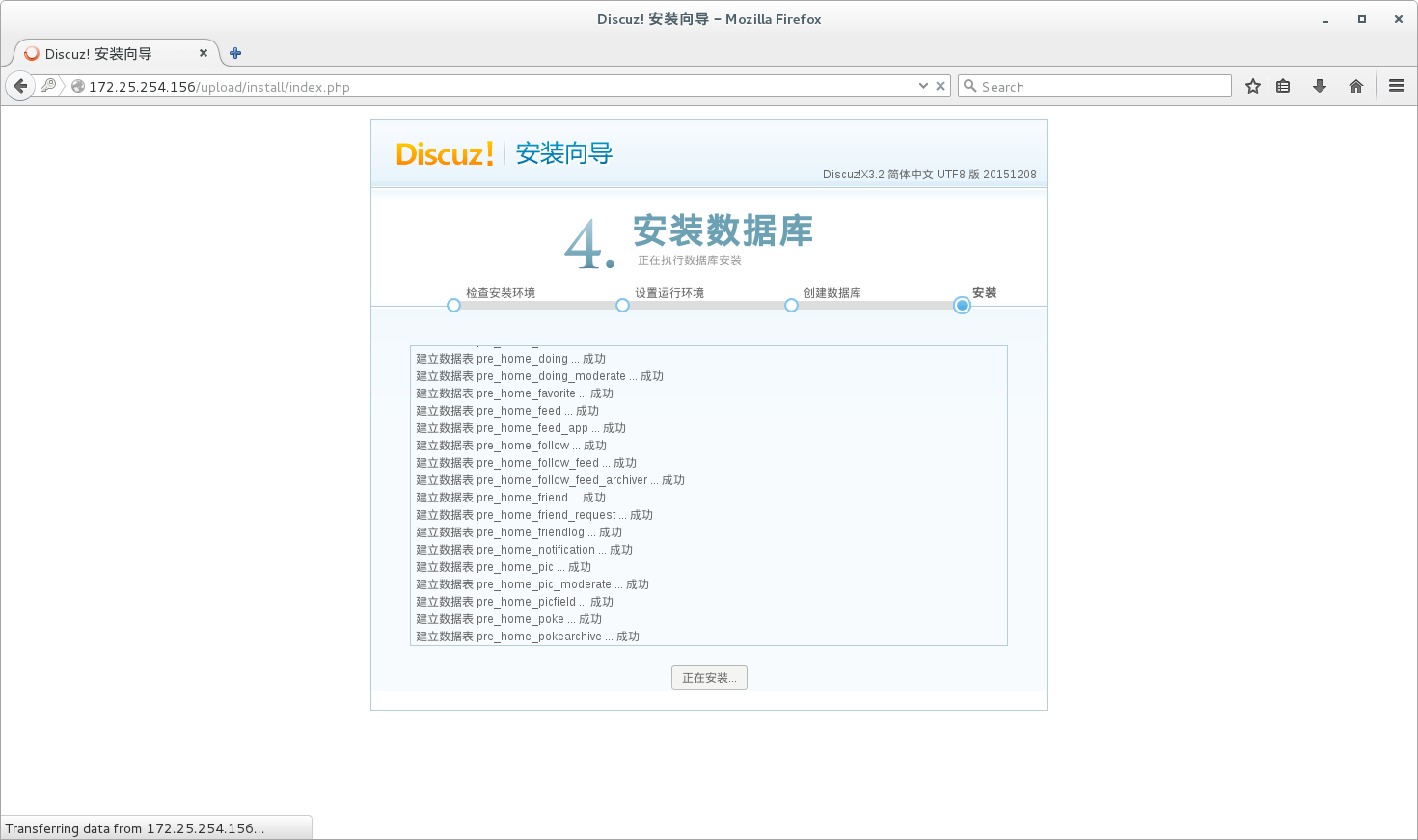This screenshot has height=840, width=1418.
Task: Click 正在执行数据库安装 subtitle text
Action: pos(690,260)
